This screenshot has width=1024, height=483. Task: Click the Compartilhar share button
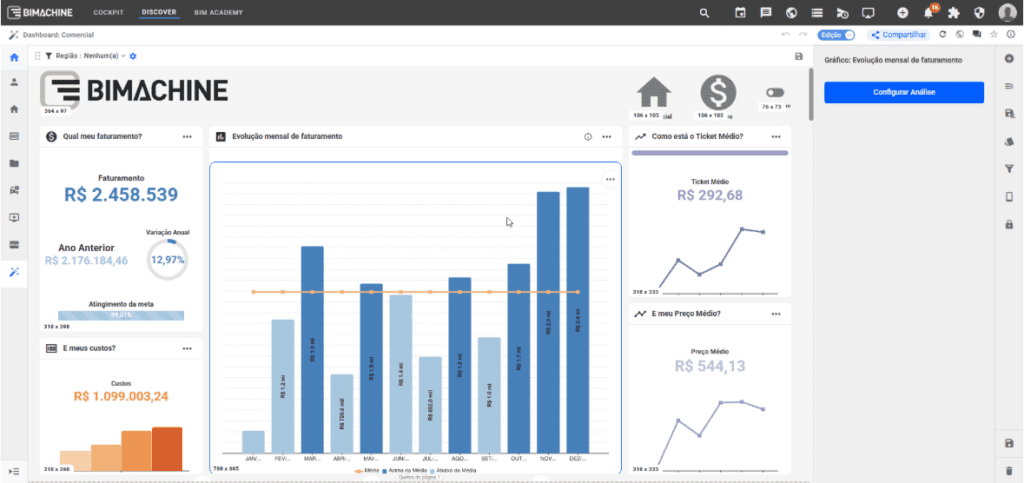[900, 35]
